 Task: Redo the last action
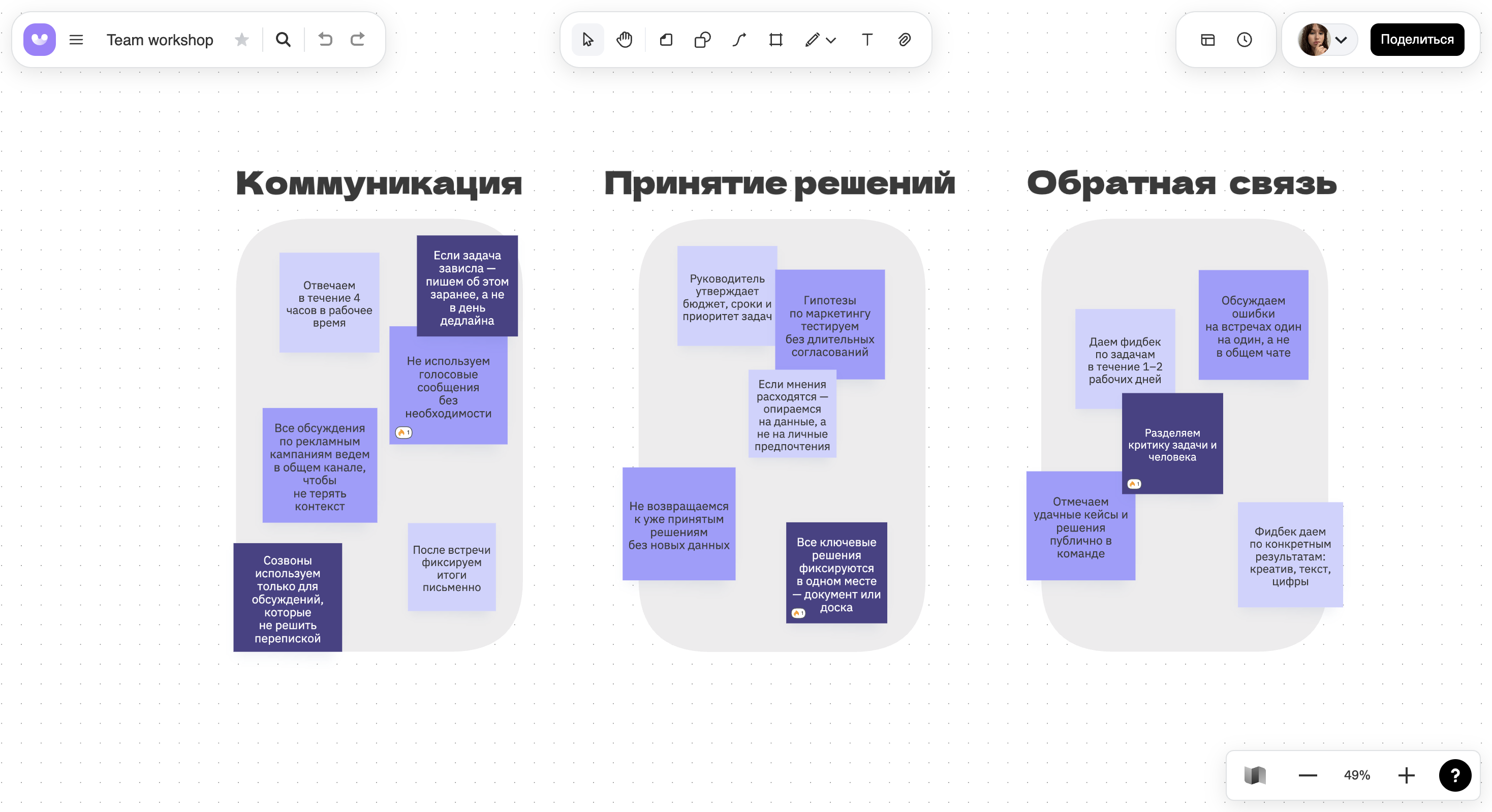pyautogui.click(x=358, y=40)
